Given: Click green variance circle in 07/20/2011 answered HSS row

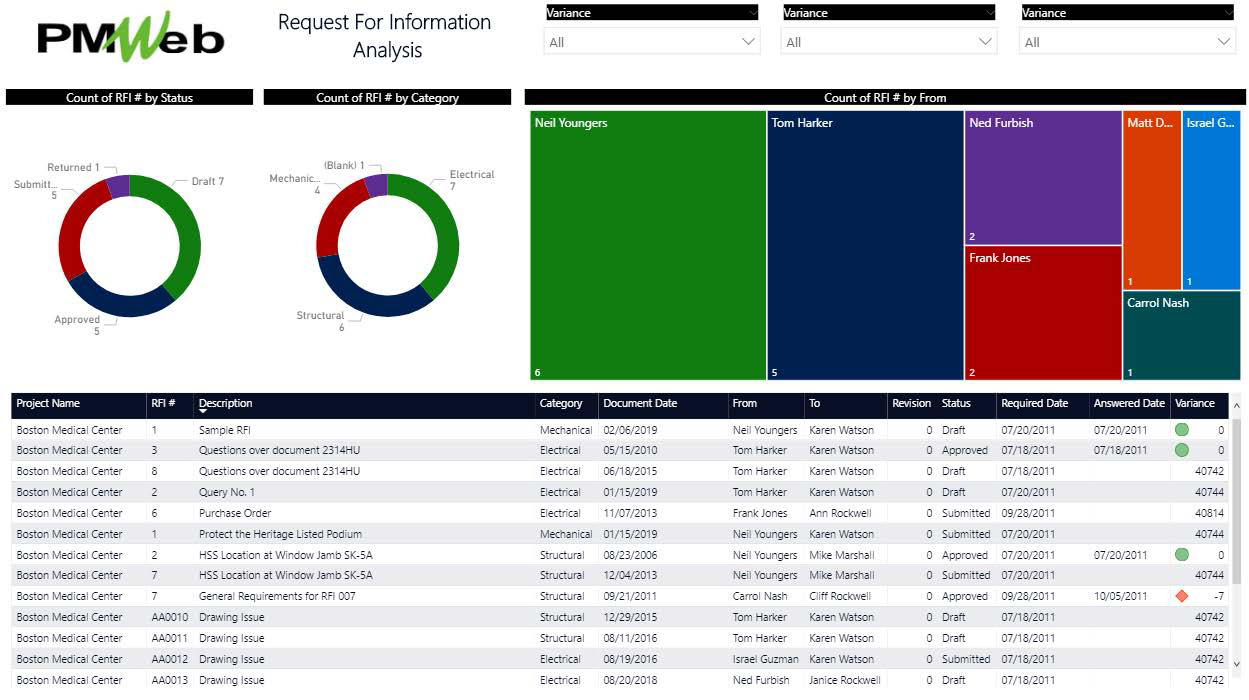Looking at the screenshot, I should coord(1182,554).
